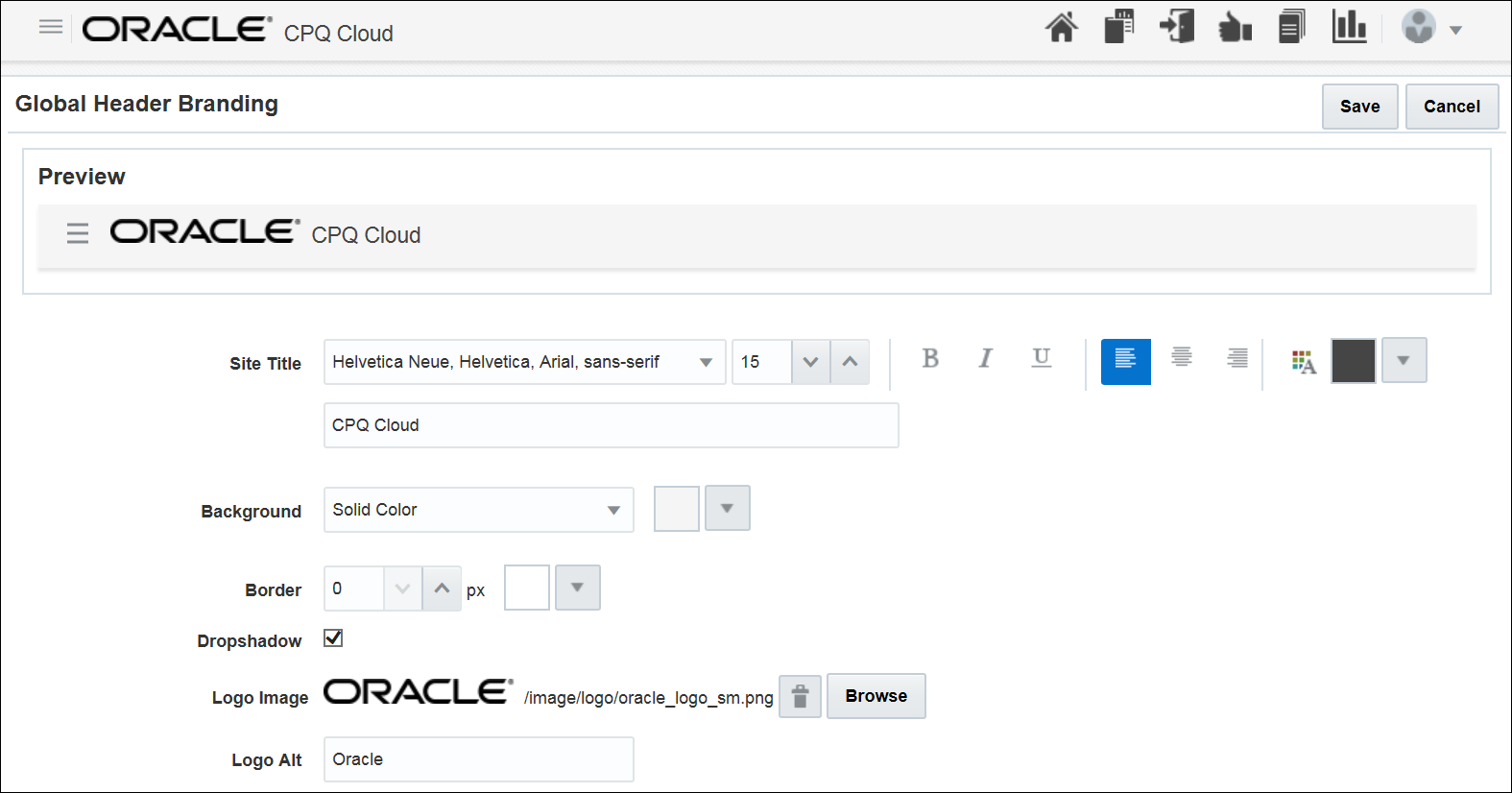Open the hamburger navigation menu in top header
1512x793 pixels.
(x=51, y=27)
